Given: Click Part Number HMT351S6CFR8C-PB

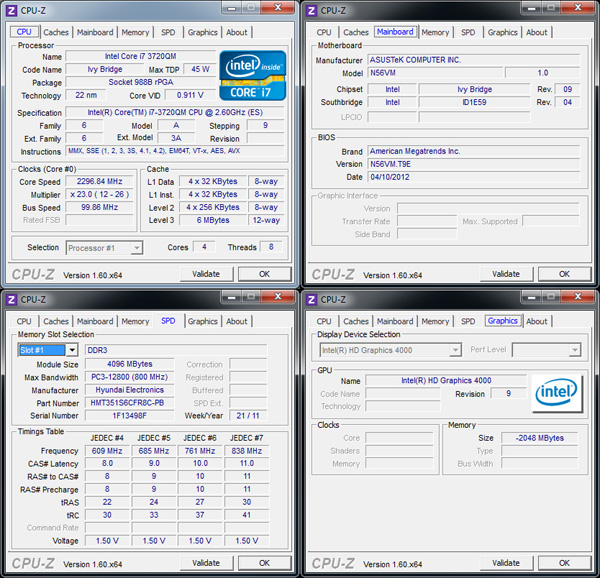Looking at the screenshot, I should pyautogui.click(x=130, y=403).
